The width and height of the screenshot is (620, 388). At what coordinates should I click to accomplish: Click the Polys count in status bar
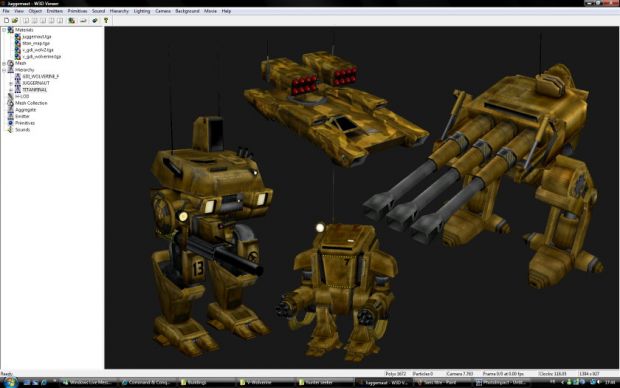[396, 374]
